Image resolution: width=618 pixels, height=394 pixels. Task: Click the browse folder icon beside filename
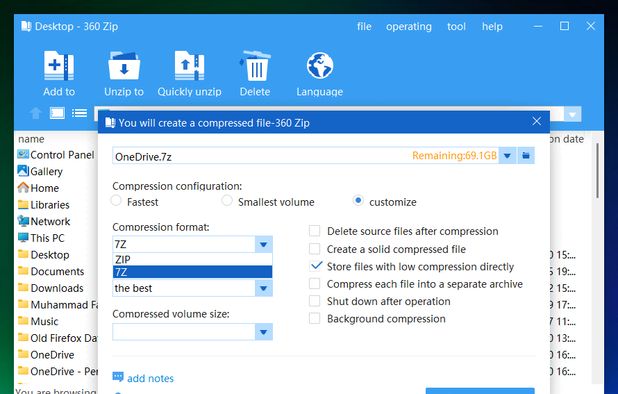(x=525, y=156)
